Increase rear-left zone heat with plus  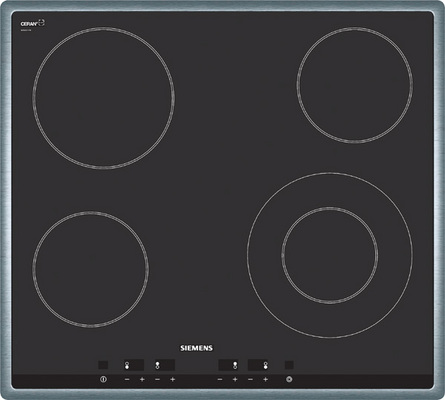pyautogui.click(x=172, y=379)
